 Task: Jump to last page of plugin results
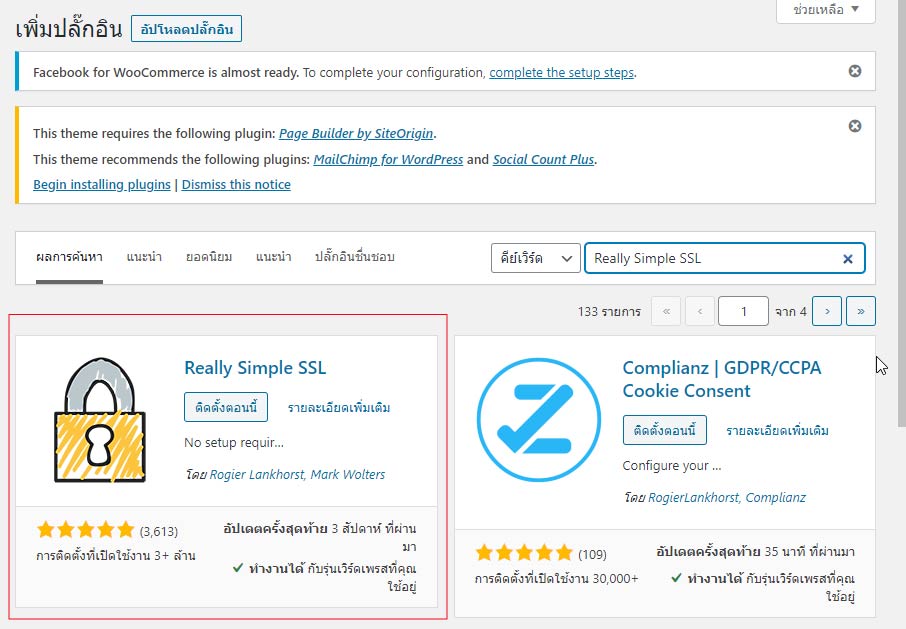pyautogui.click(x=861, y=311)
